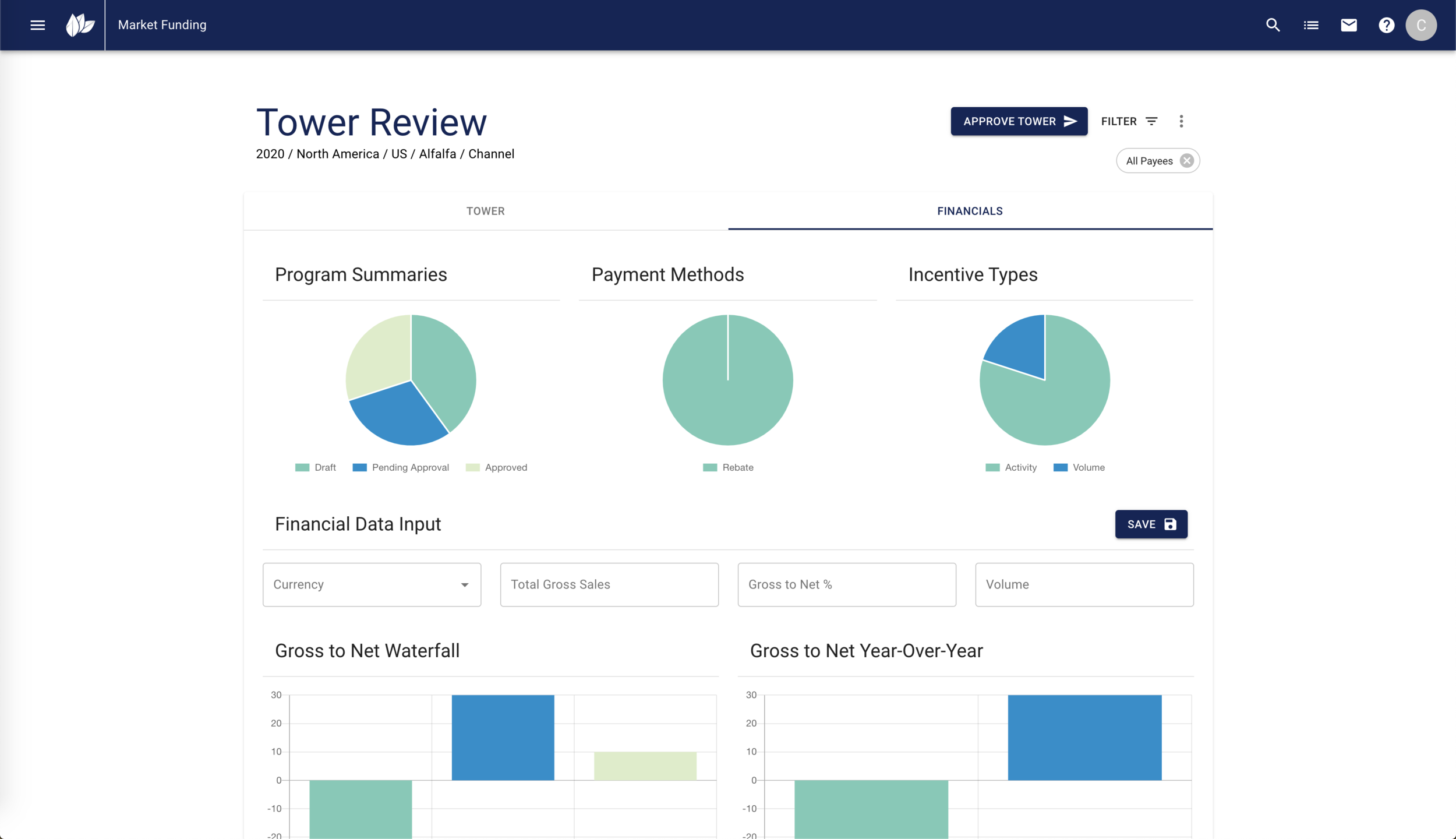Toggle the Approved legend entry
Screen dimensions: 1456x839
[x=496, y=467]
